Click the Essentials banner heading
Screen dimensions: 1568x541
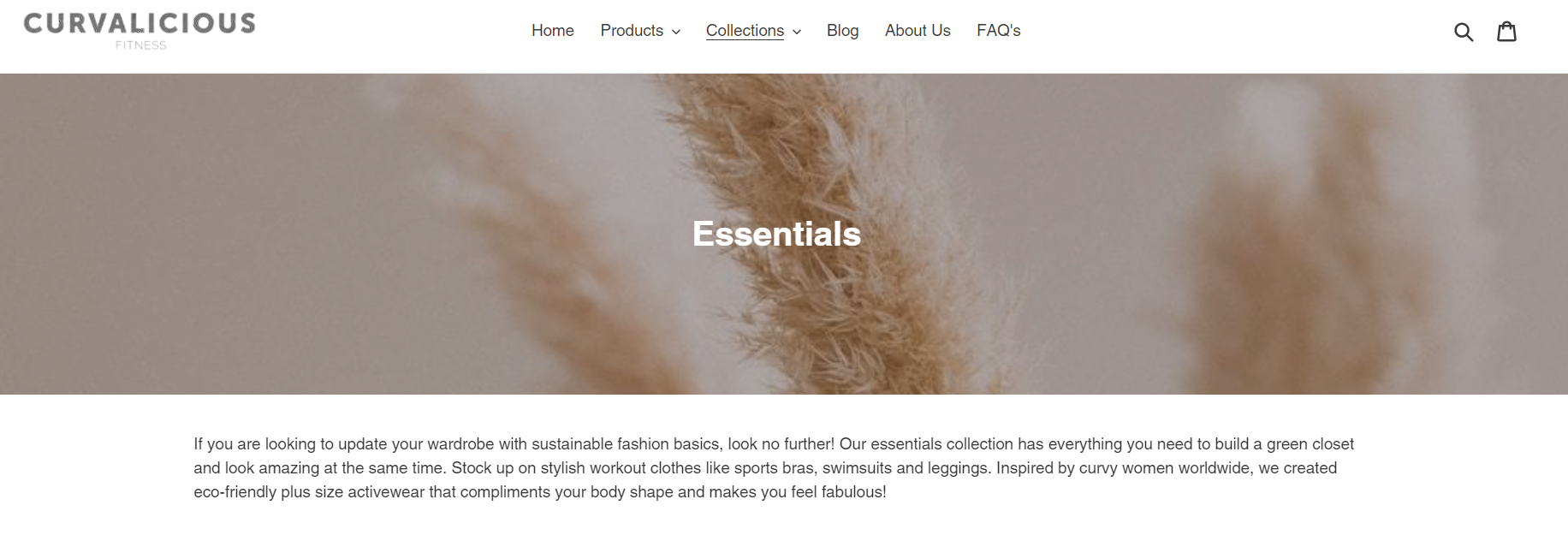tap(776, 234)
